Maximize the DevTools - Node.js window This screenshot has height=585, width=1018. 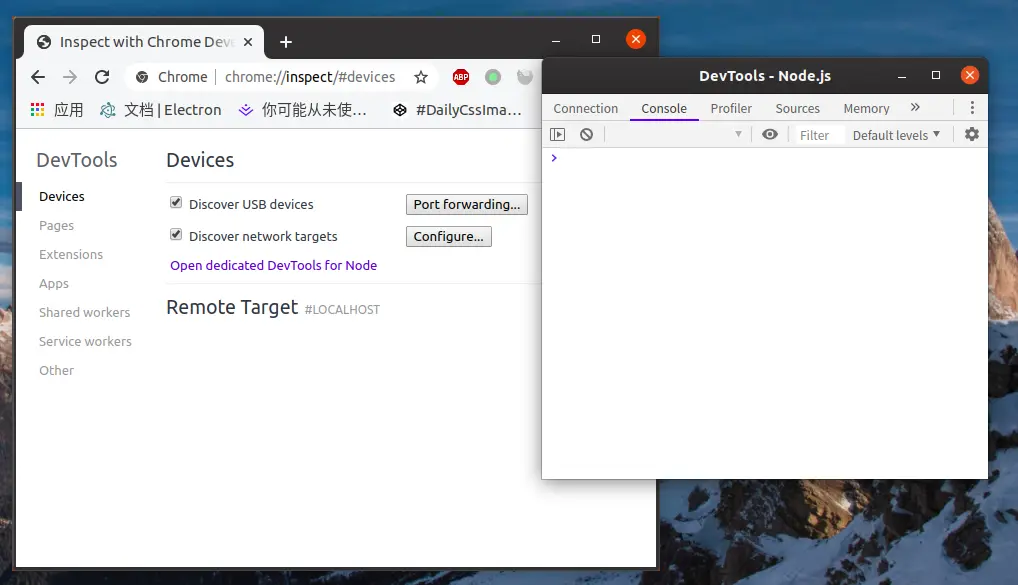(x=936, y=75)
